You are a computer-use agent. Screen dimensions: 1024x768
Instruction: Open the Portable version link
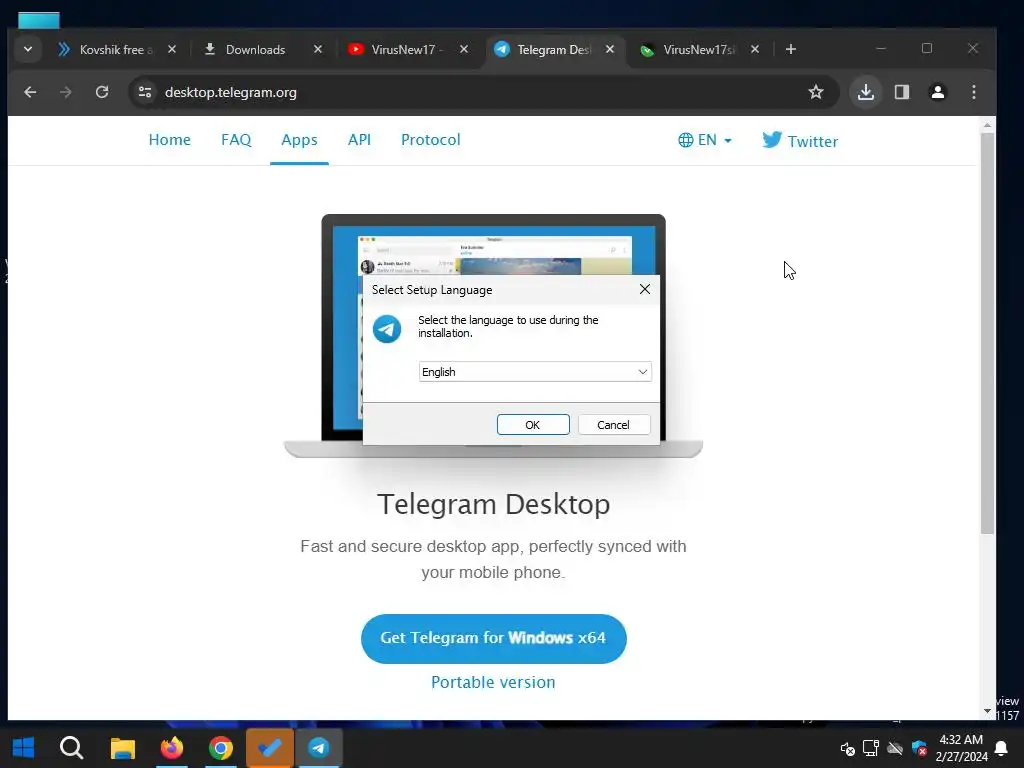493,682
